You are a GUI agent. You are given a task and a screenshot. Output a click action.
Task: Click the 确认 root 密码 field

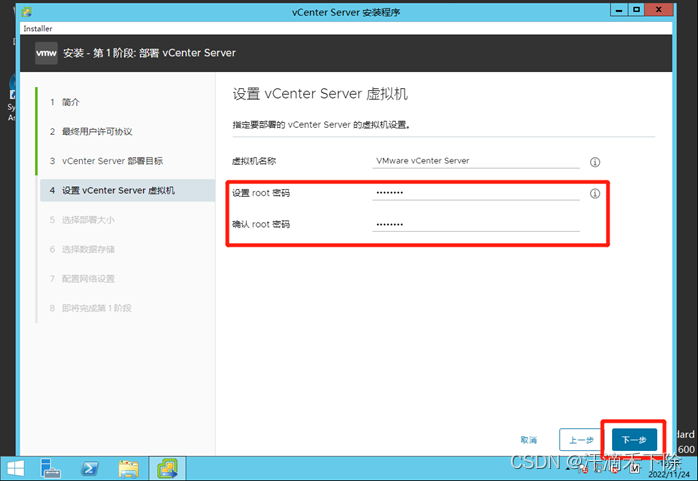[476, 224]
